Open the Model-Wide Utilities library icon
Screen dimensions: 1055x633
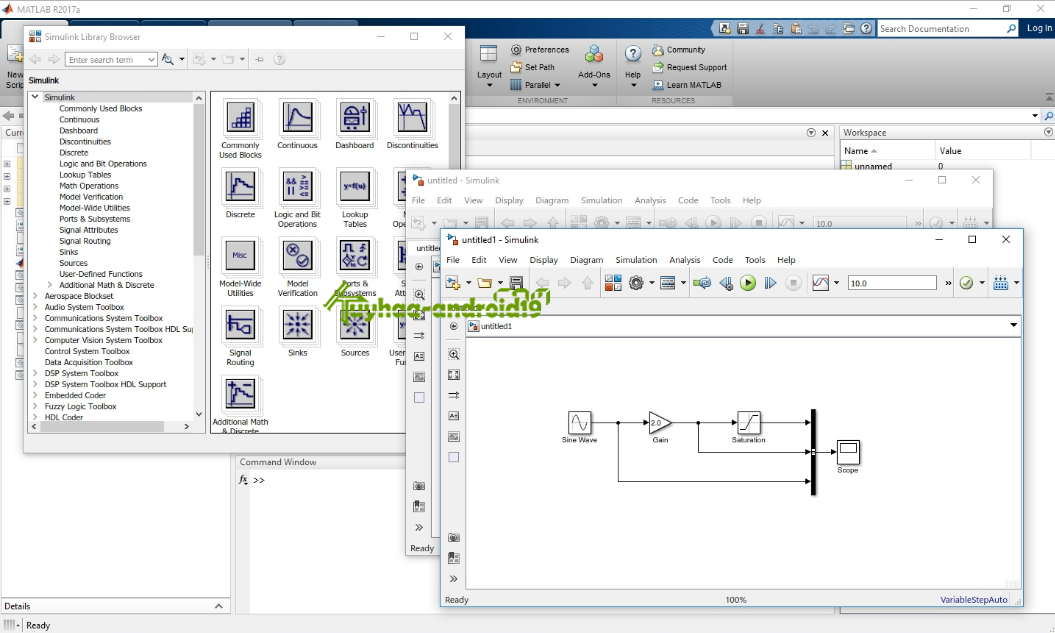pyautogui.click(x=240, y=256)
